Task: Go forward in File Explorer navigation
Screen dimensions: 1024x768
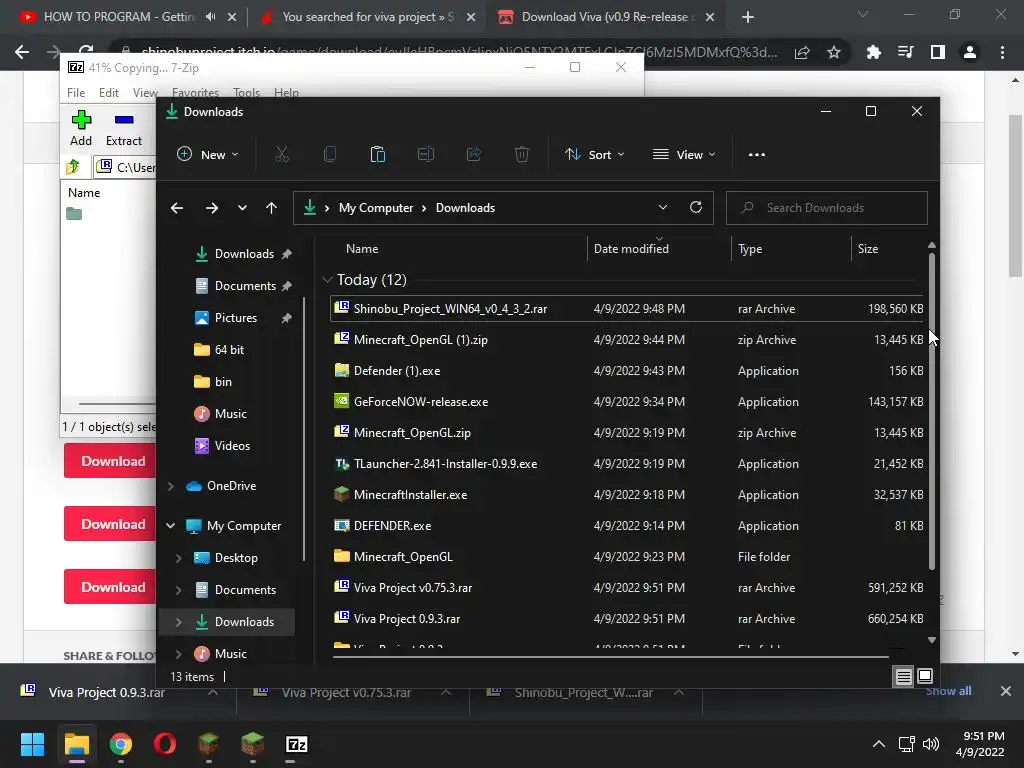Action: pos(212,208)
